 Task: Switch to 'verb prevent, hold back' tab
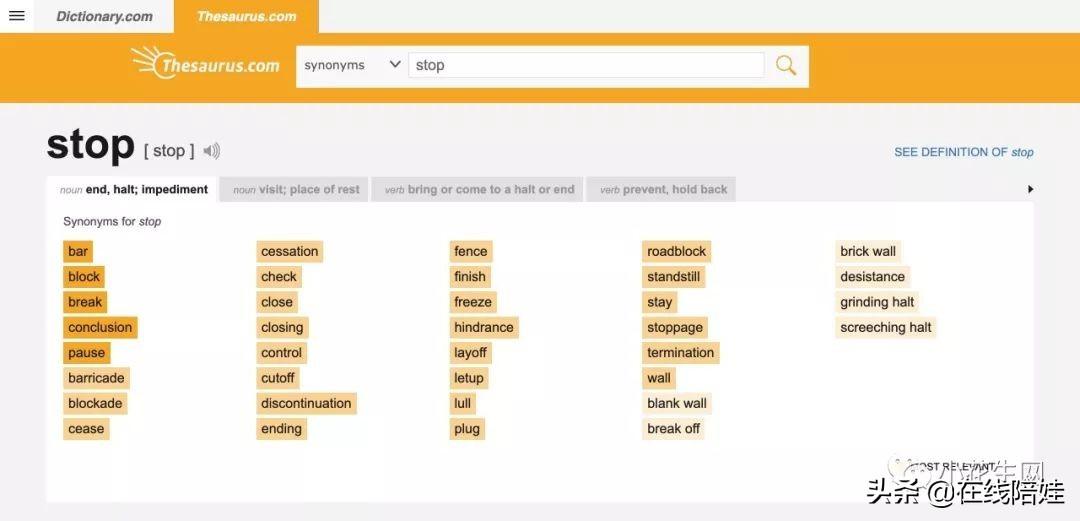pyautogui.click(x=661, y=189)
